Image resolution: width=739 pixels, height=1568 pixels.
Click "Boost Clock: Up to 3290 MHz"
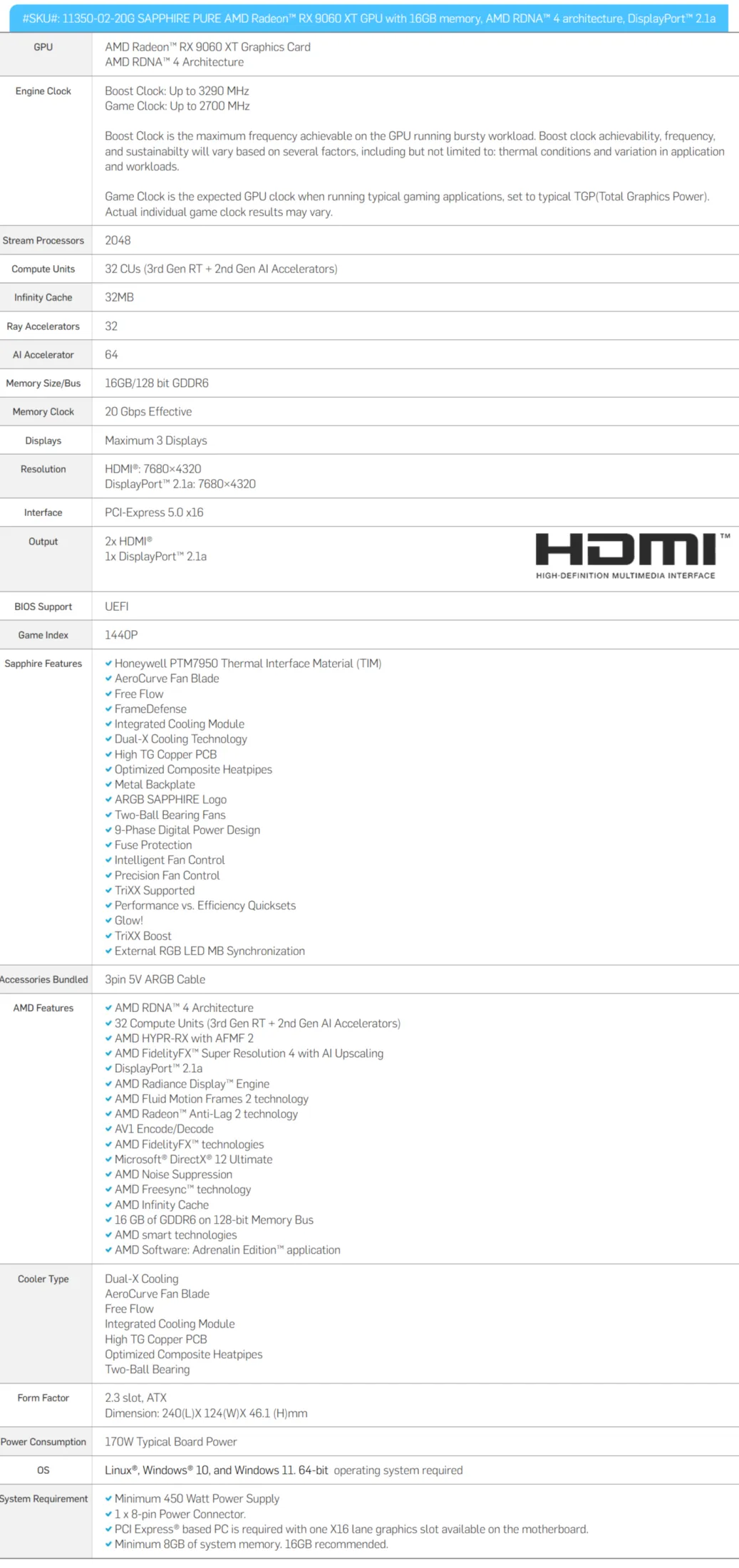(x=177, y=91)
